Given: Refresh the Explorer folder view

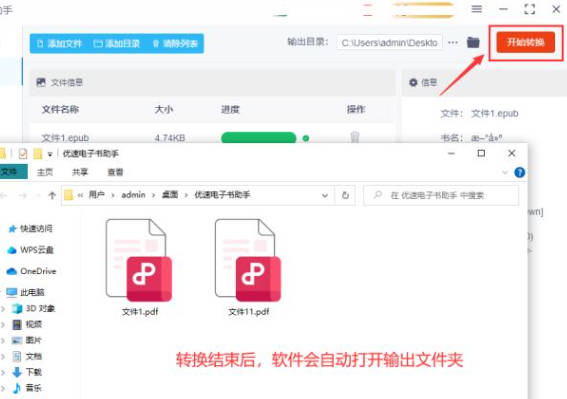Looking at the screenshot, I should tap(345, 195).
